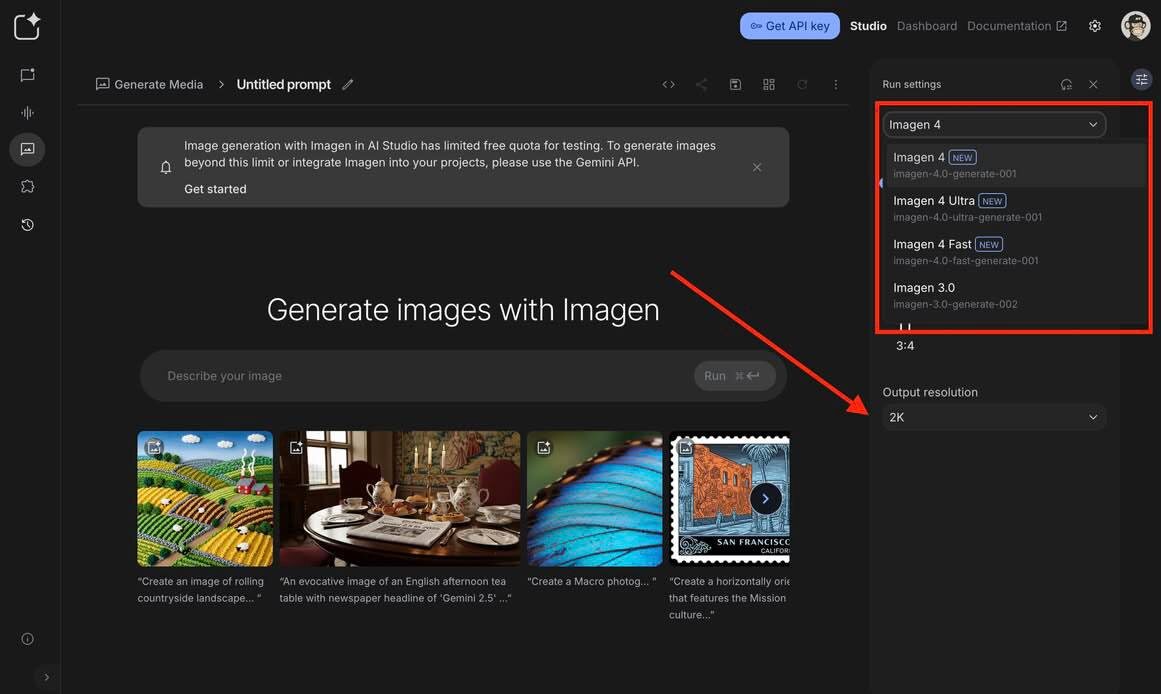Select Imagen 4 Fast from the model list
Screen dimensions: 1161x694
point(1016,252)
